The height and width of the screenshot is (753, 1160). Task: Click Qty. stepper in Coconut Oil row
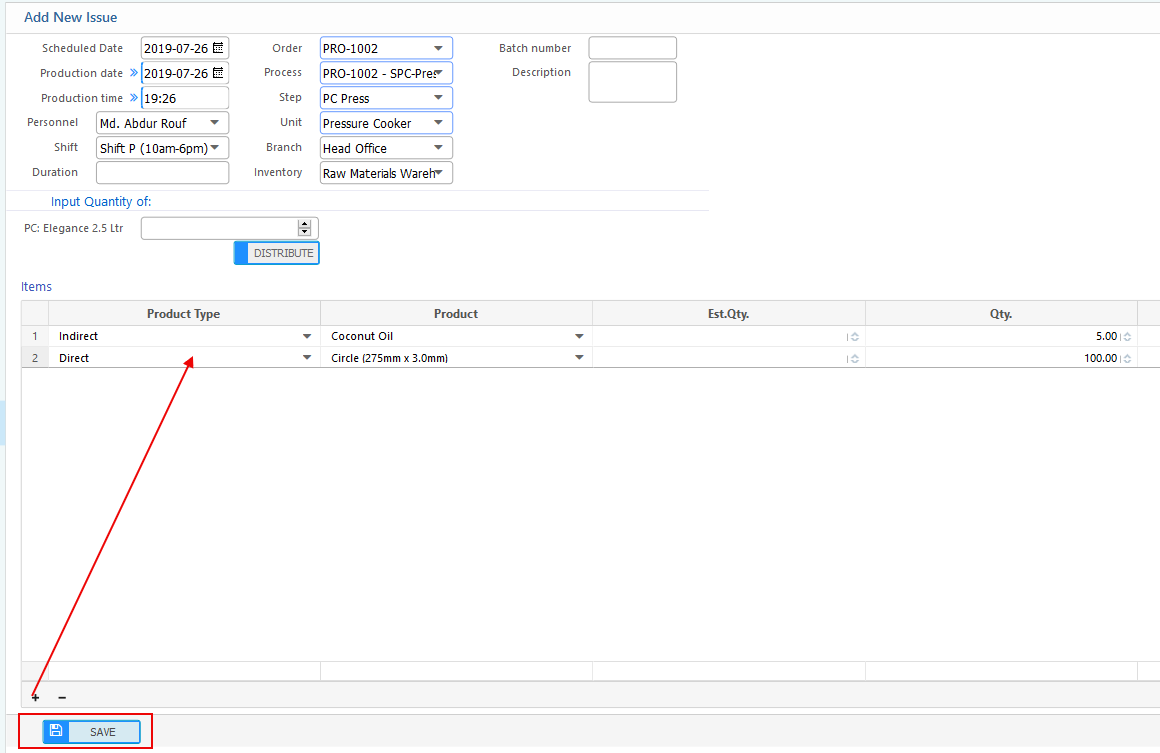pos(1127,337)
